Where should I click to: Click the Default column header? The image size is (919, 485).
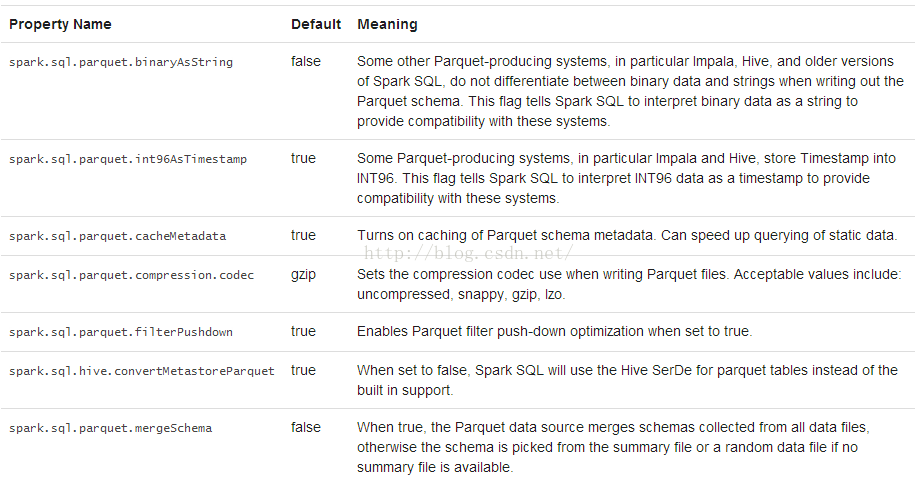[316, 25]
